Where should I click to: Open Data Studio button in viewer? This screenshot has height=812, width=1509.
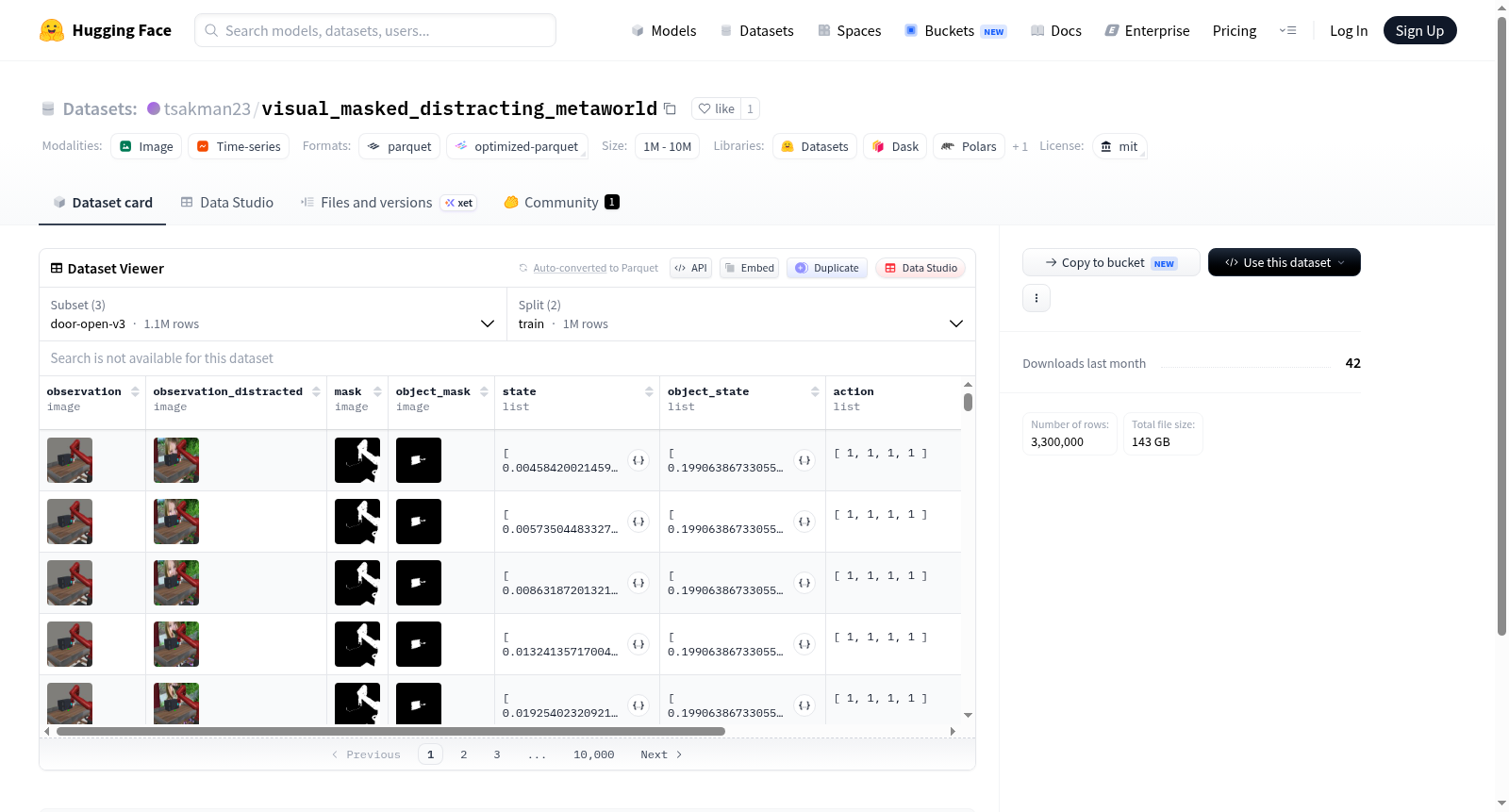(920, 268)
